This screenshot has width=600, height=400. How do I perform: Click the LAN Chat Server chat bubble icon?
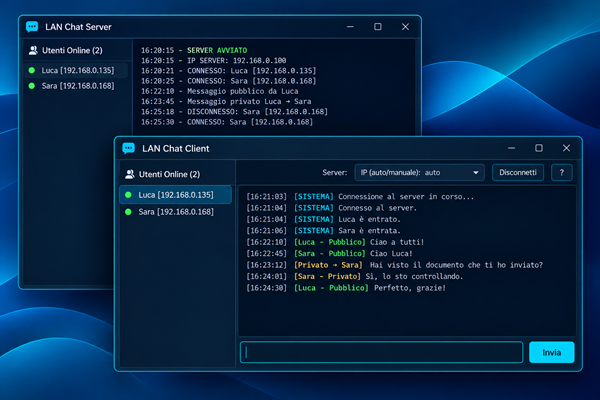pos(32,27)
